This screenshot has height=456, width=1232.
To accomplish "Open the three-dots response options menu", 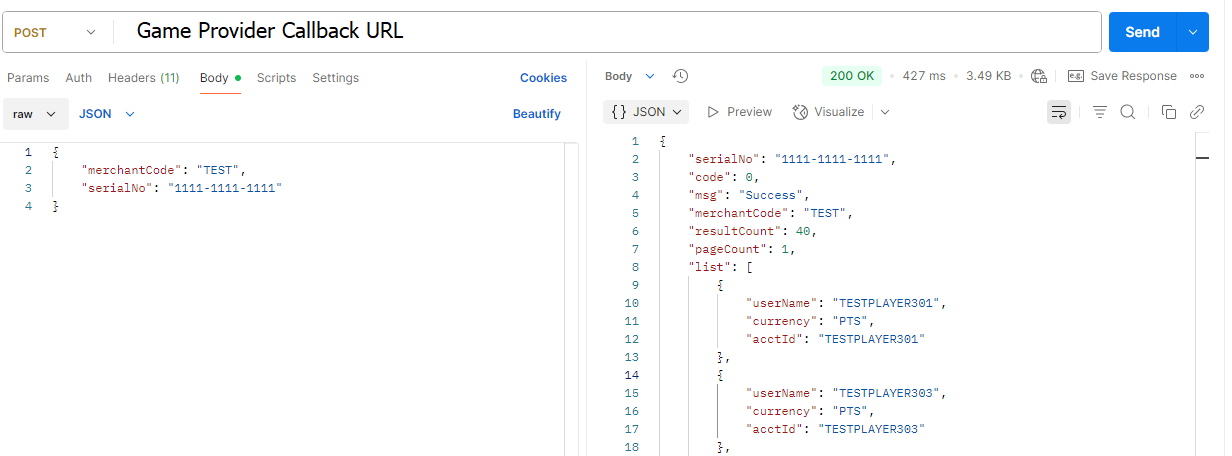I will pos(1197,76).
